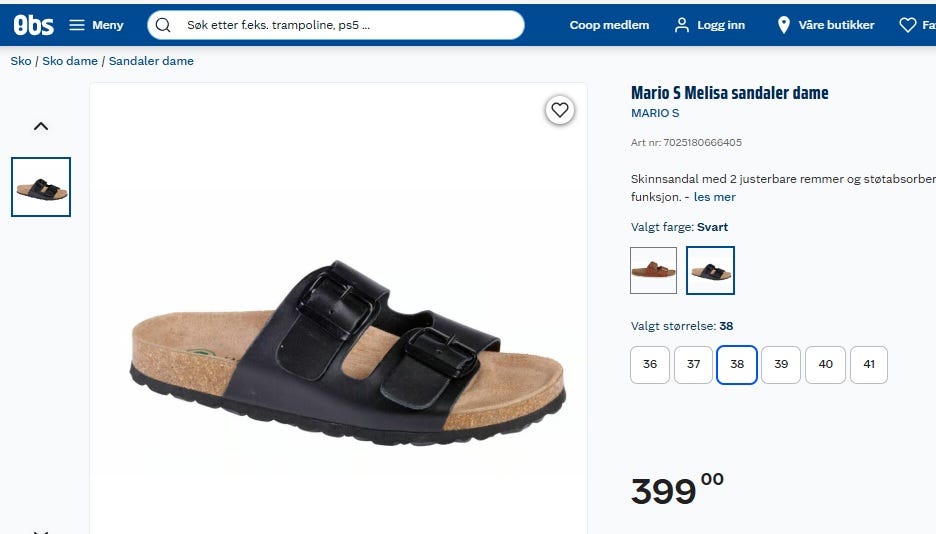Click the Logg inn person icon
The width and height of the screenshot is (936, 534).
click(x=681, y=25)
